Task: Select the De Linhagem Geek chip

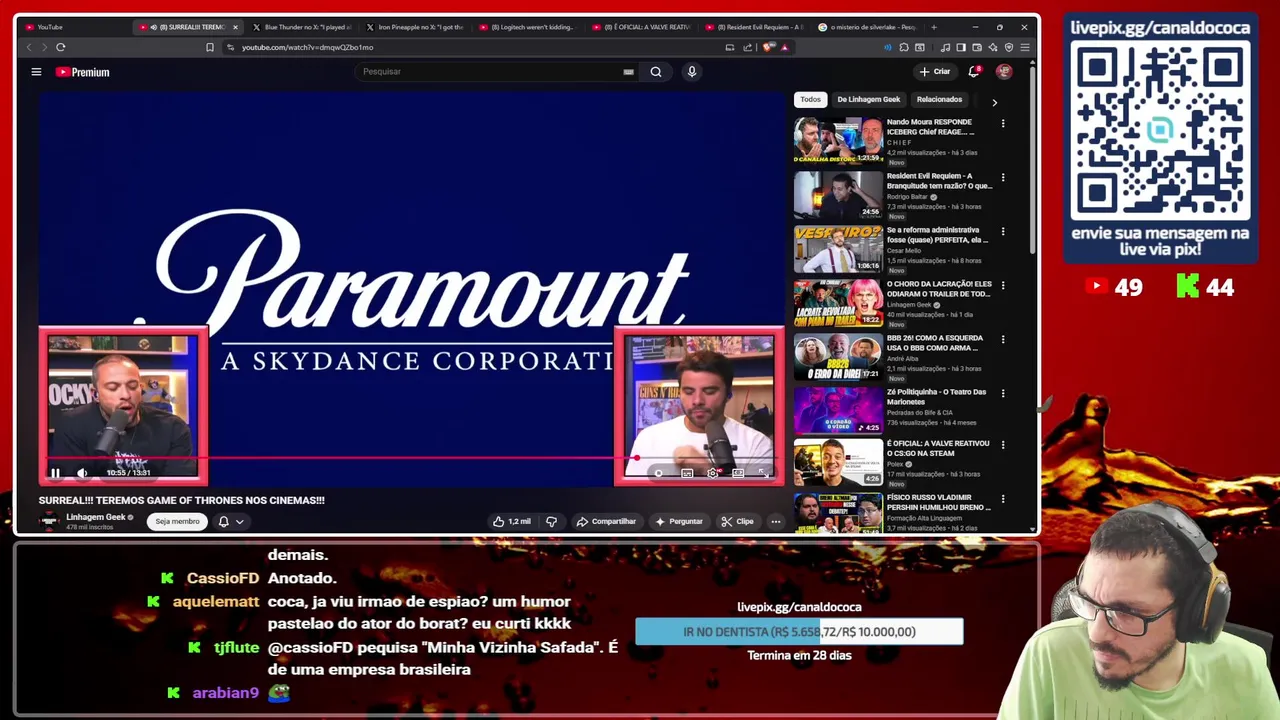Action: [x=868, y=100]
